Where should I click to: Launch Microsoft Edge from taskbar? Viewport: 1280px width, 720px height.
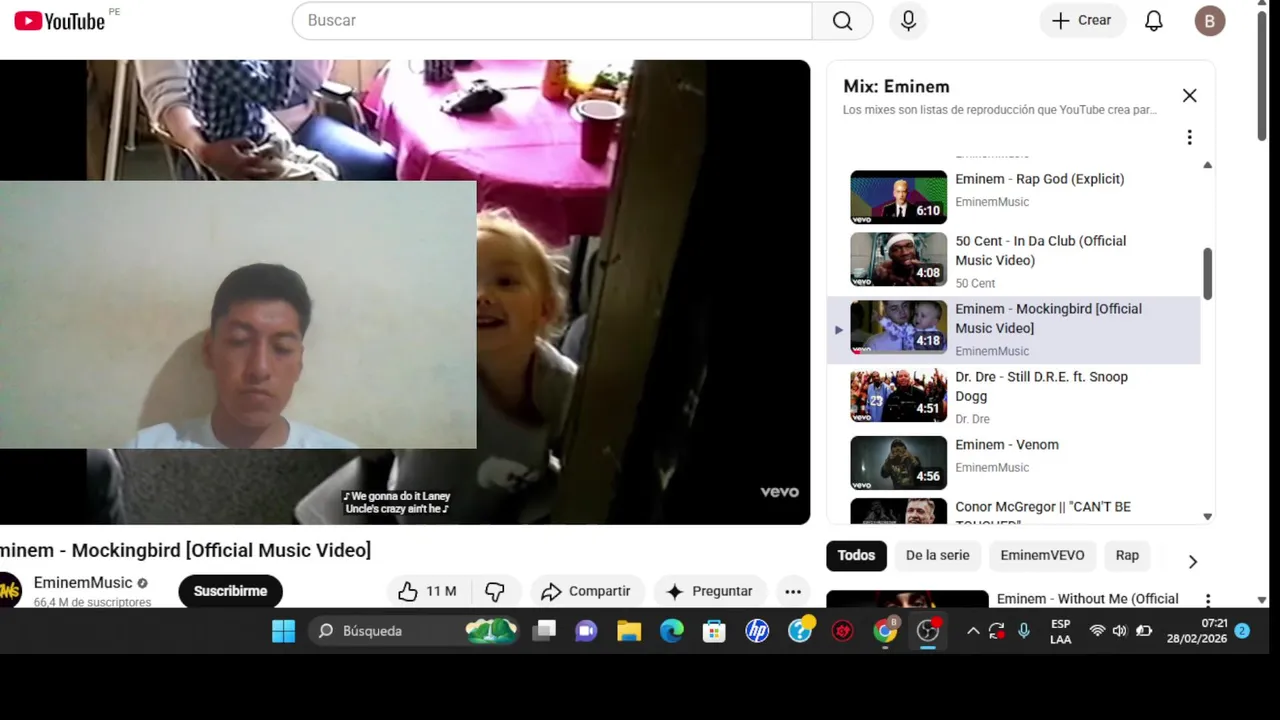point(672,631)
